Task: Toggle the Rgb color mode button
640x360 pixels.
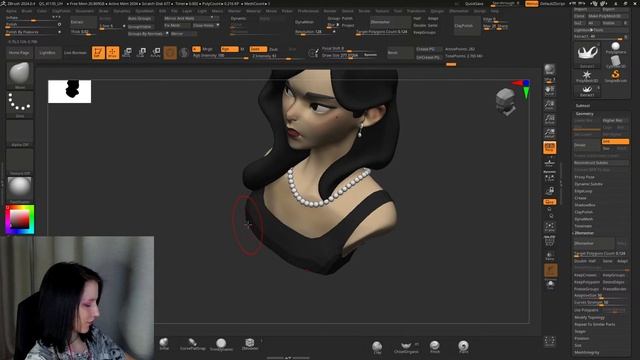Action: tap(229, 49)
